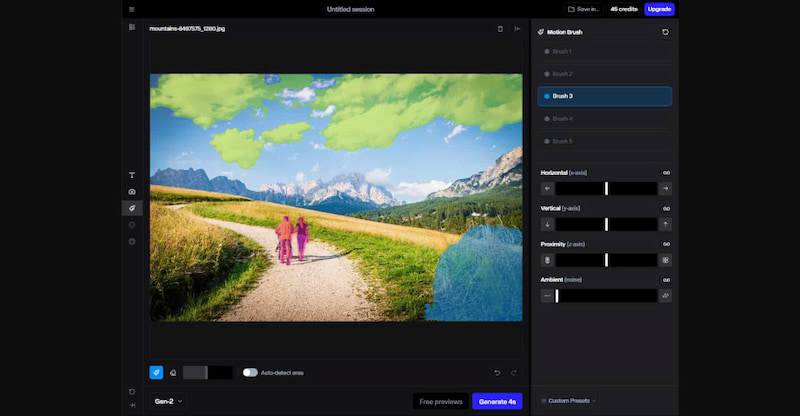The image size is (800, 416).
Task: Select Brush 3 in the brush list
Action: point(604,96)
